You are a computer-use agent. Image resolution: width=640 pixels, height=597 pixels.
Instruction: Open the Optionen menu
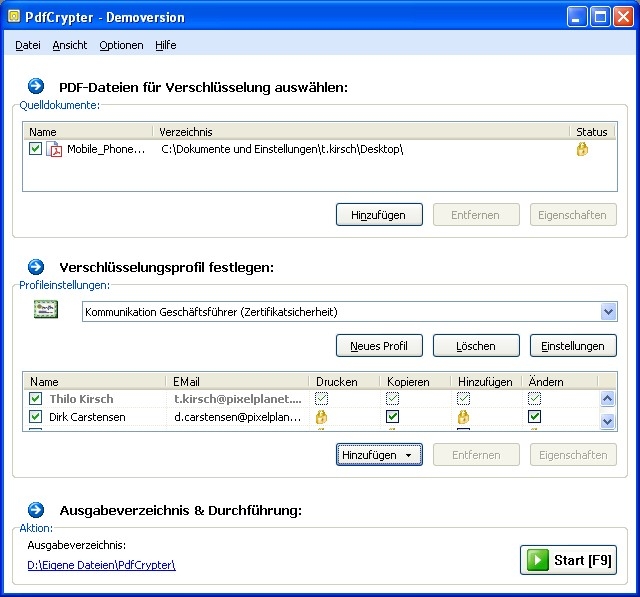pos(121,45)
